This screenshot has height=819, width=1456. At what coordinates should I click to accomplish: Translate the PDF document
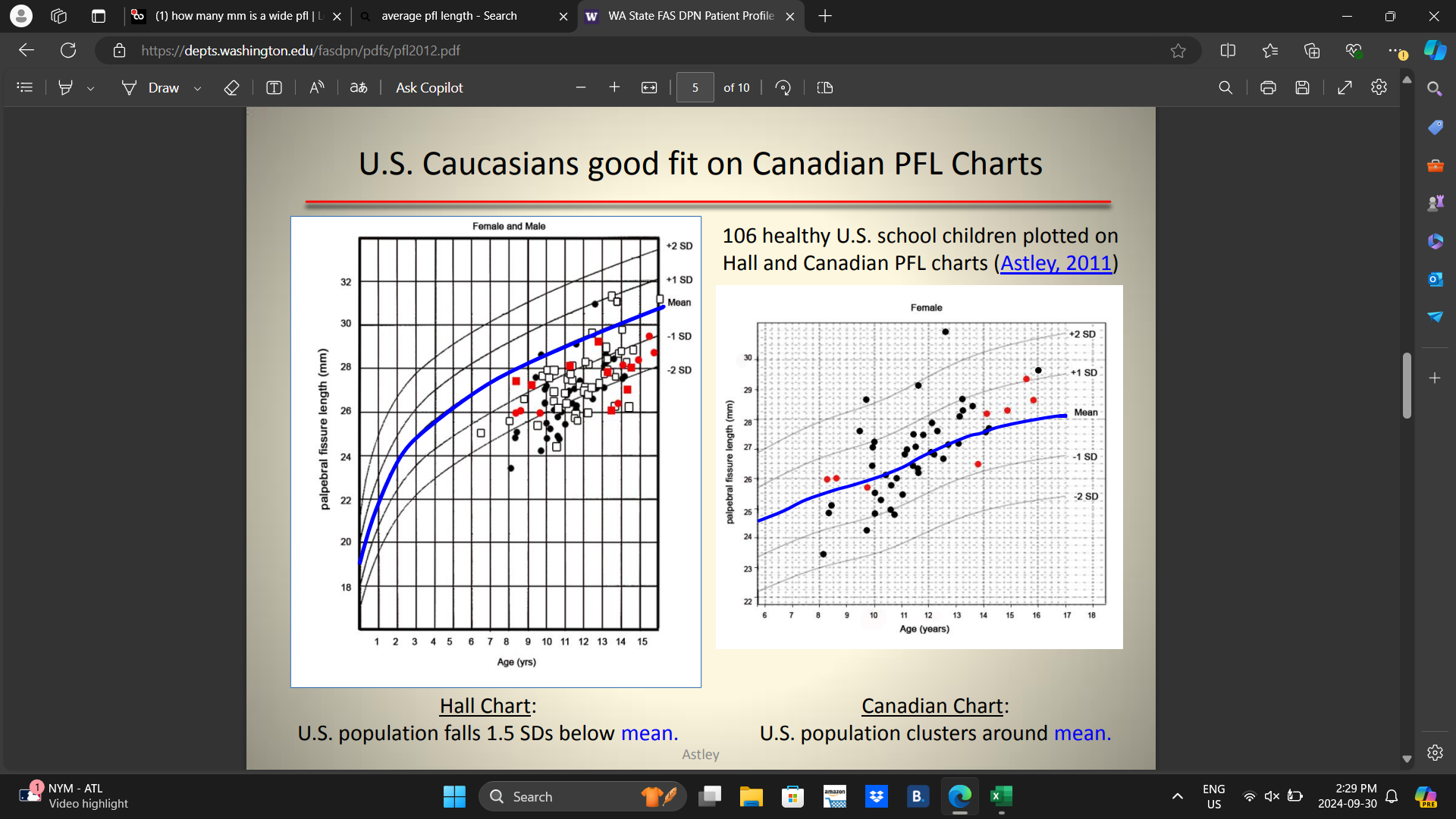coord(358,87)
